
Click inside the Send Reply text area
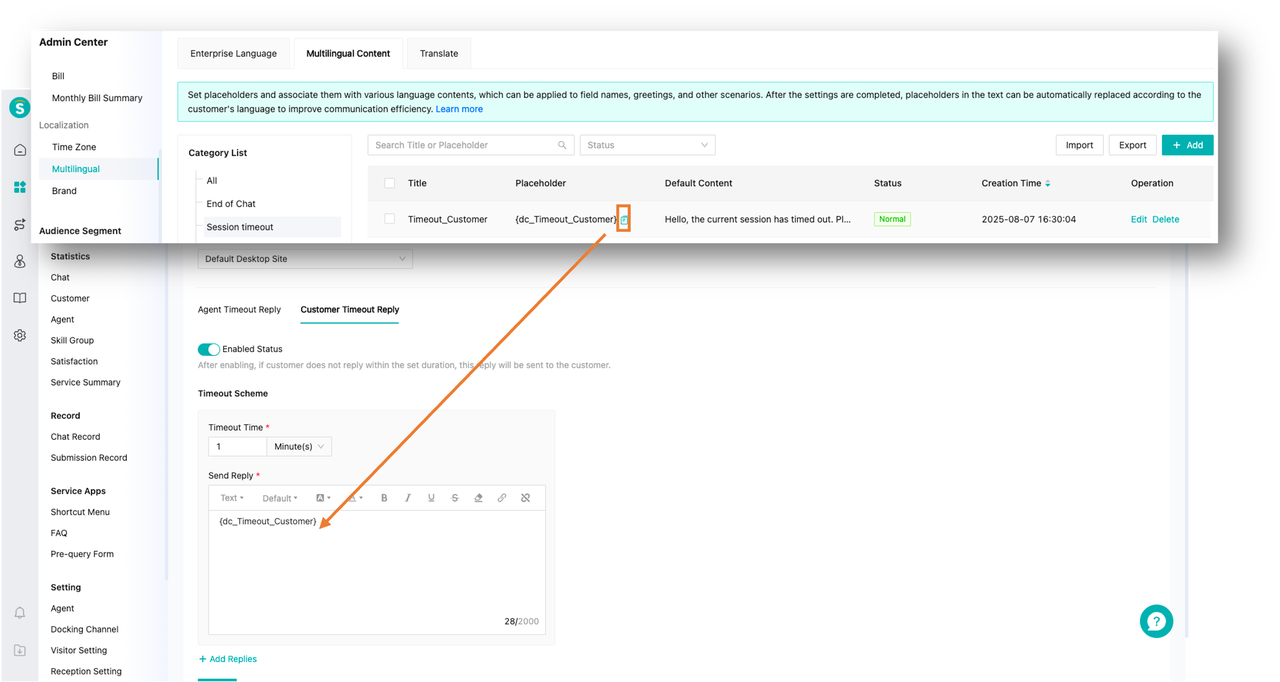tap(377, 572)
